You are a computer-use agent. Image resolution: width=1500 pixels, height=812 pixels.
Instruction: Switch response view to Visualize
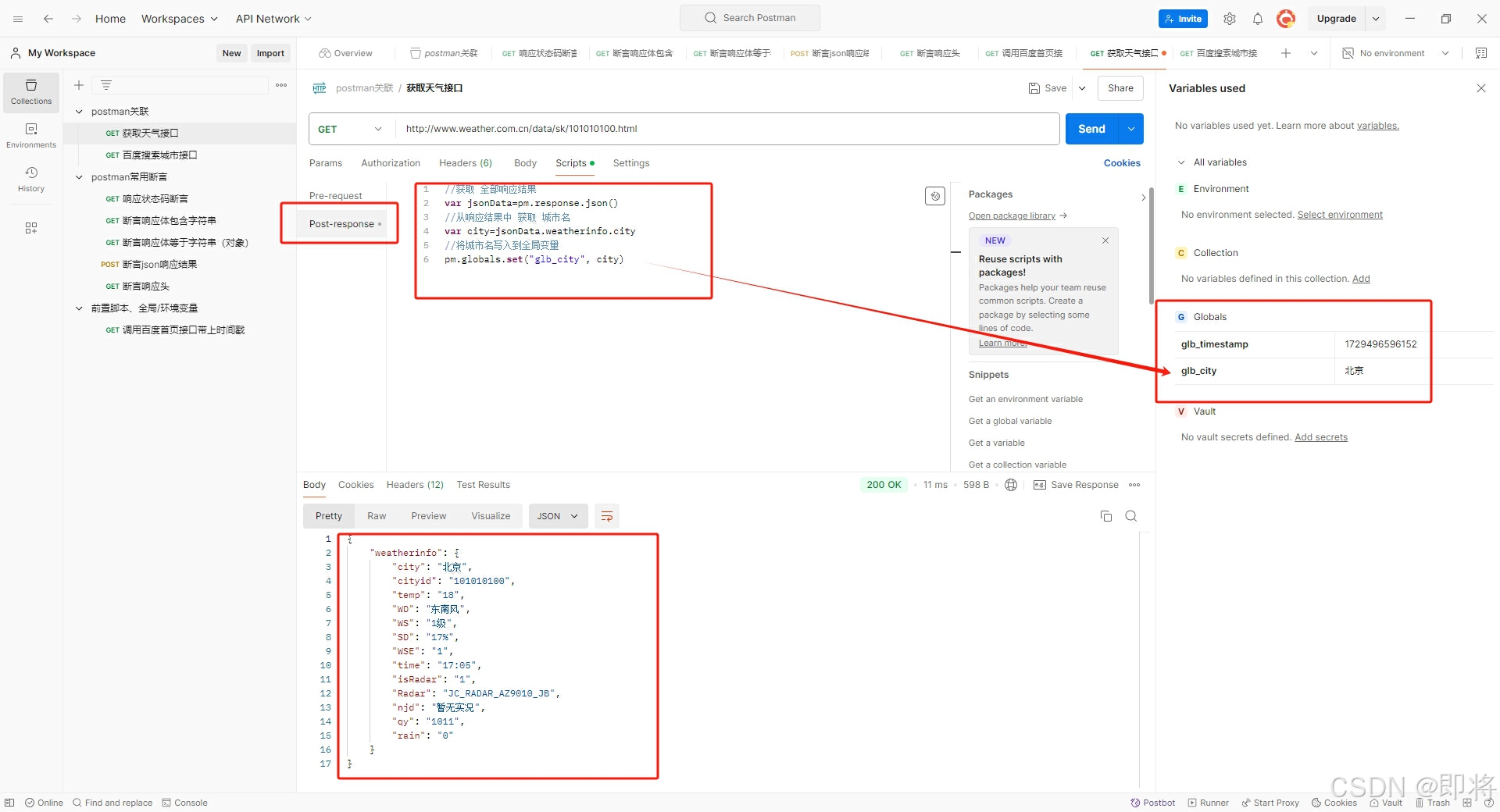[x=491, y=516]
